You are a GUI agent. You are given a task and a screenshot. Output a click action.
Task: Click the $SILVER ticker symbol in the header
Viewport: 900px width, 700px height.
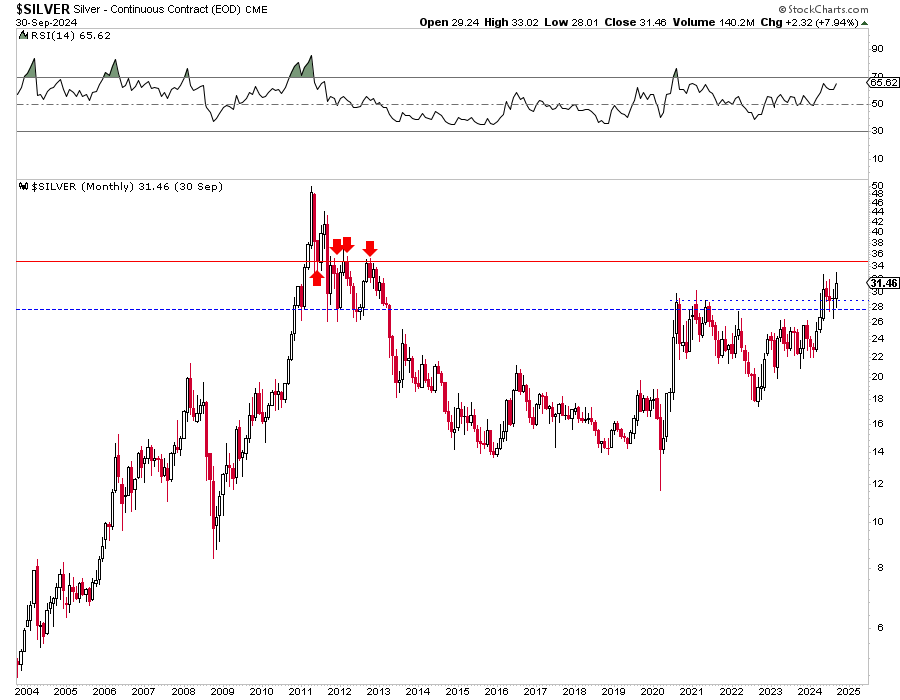36,8
